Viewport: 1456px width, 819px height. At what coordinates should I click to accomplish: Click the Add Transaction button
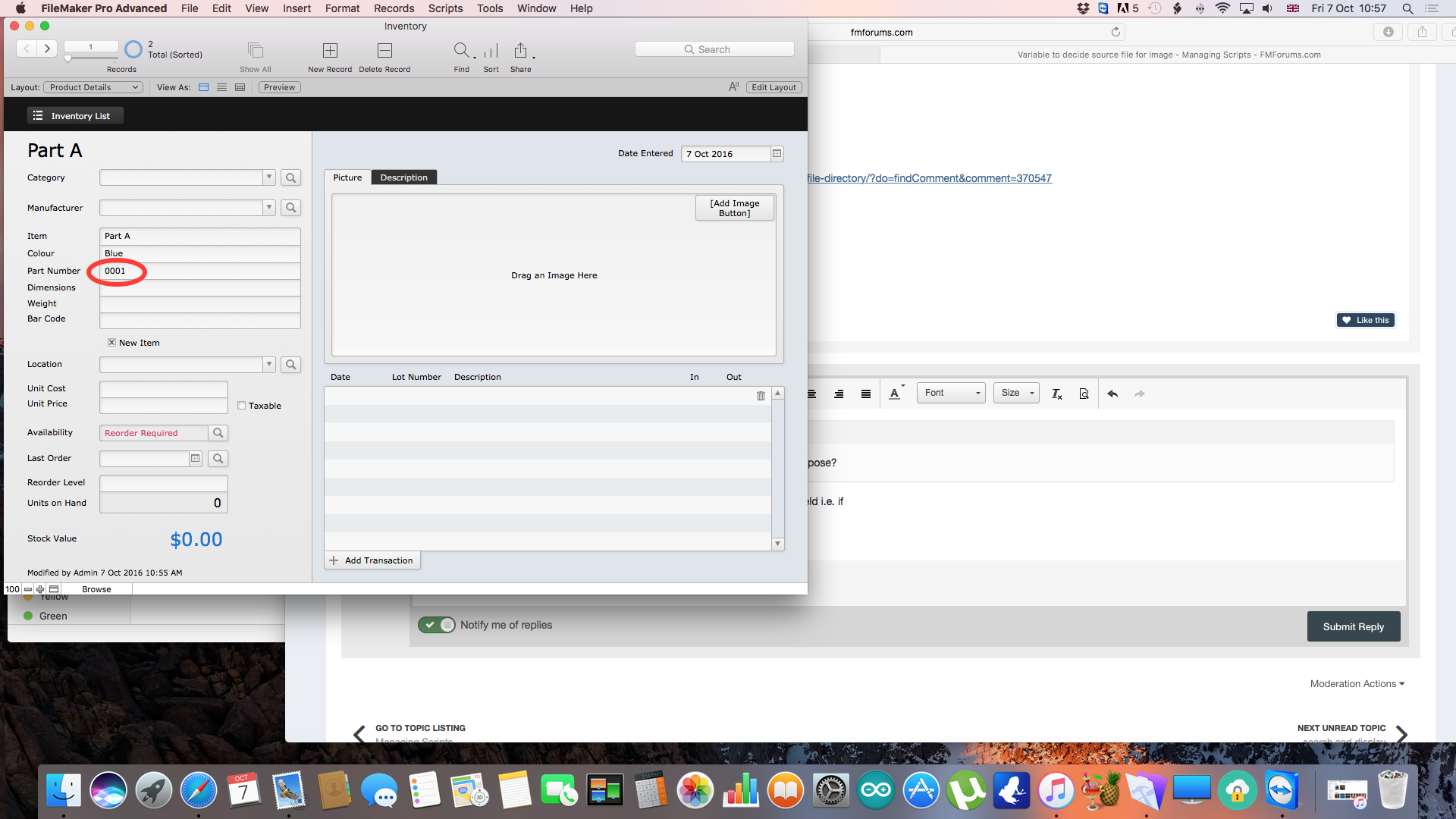[372, 560]
